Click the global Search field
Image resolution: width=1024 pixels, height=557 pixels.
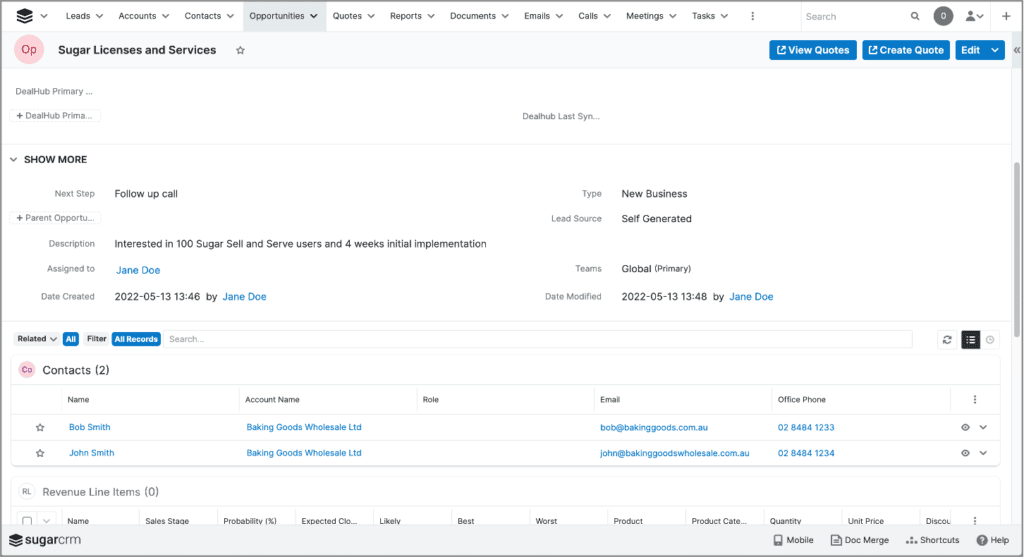pos(854,16)
